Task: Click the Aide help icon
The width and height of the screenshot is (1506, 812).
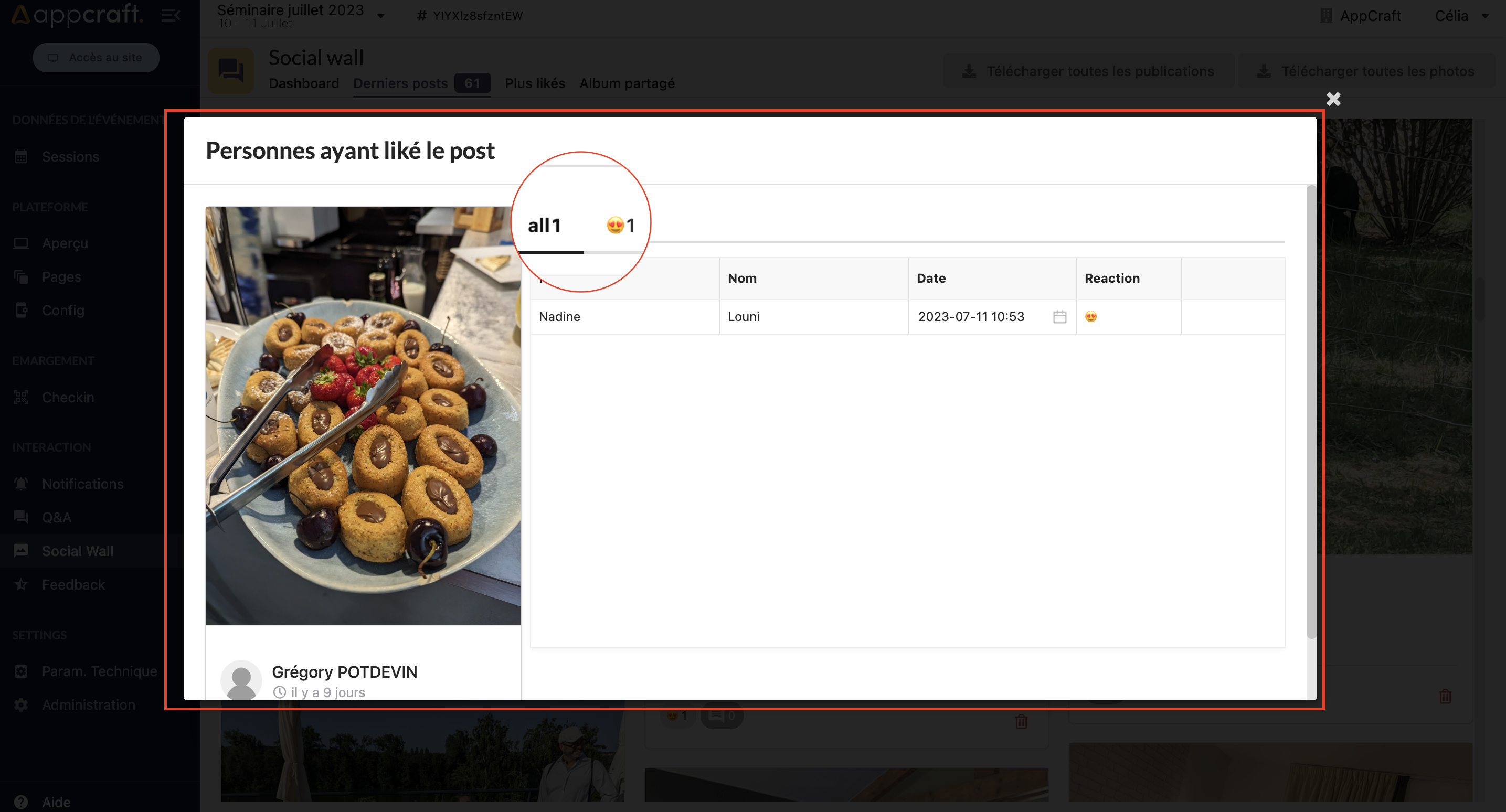Action: tap(21, 802)
